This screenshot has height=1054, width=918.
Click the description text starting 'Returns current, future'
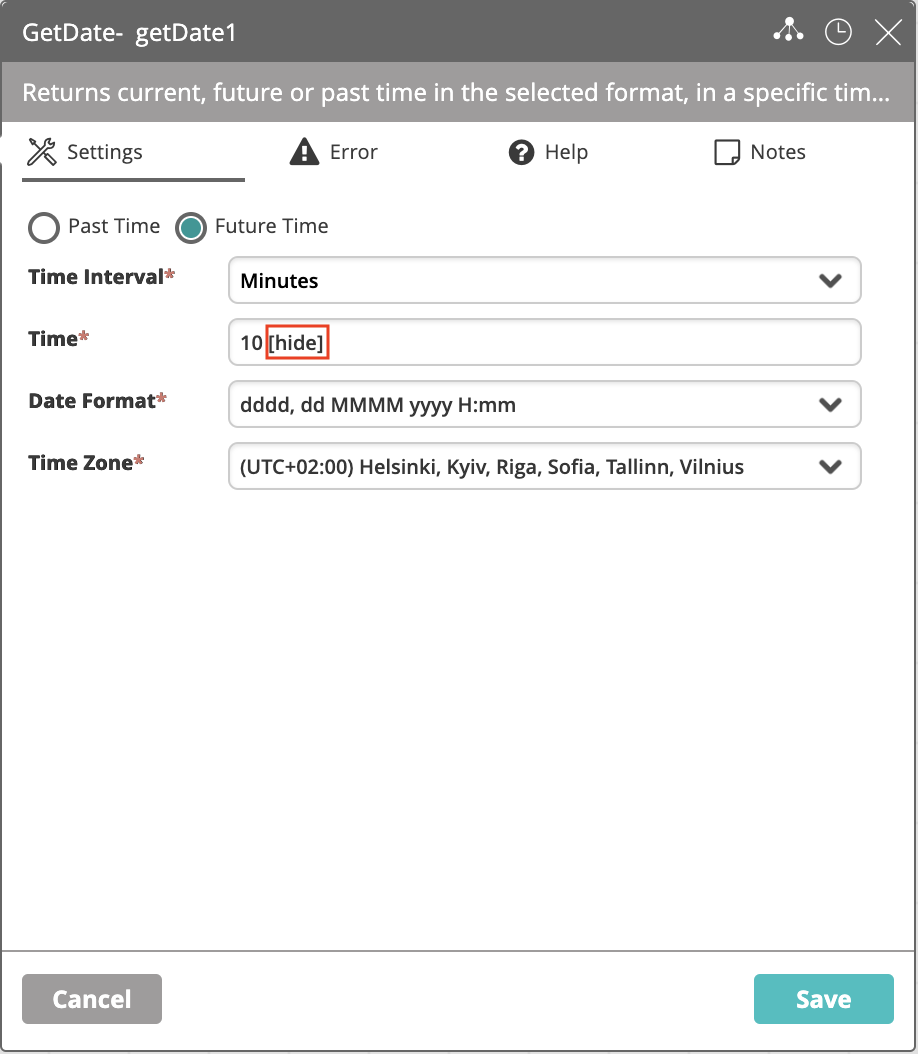pos(456,92)
